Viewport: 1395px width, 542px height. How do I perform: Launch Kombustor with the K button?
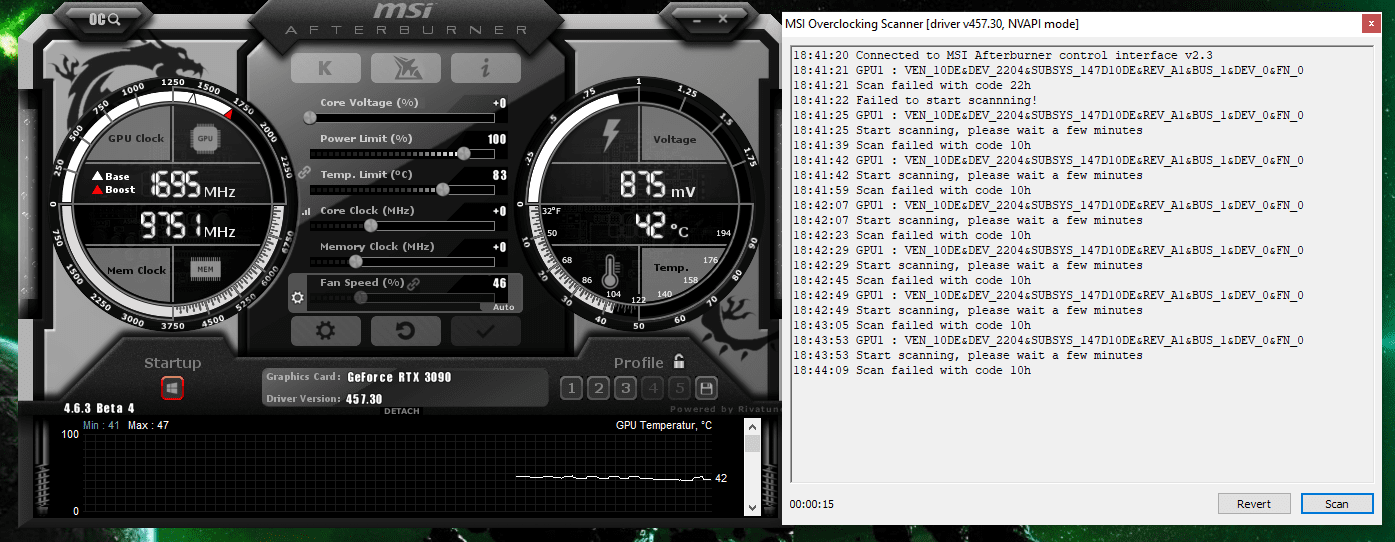click(325, 68)
